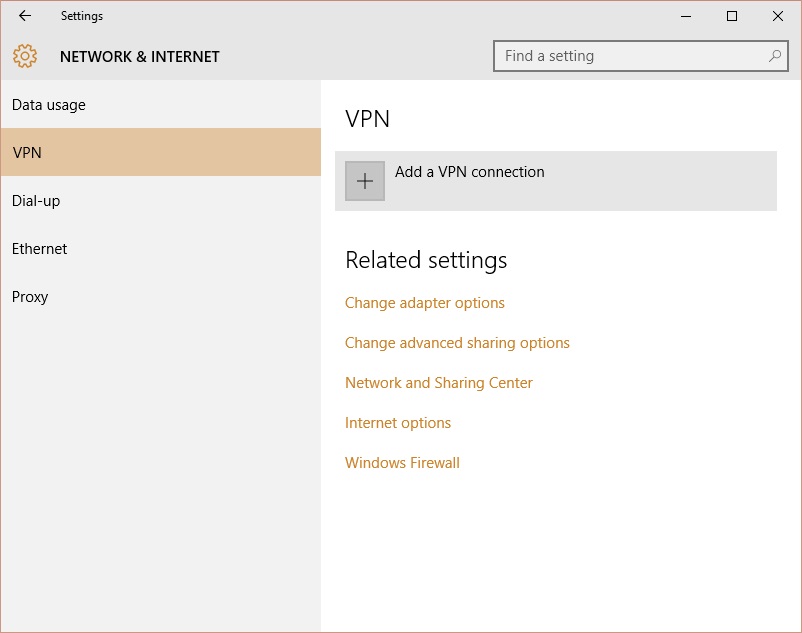Click the Network & Internet heading

coord(140,56)
